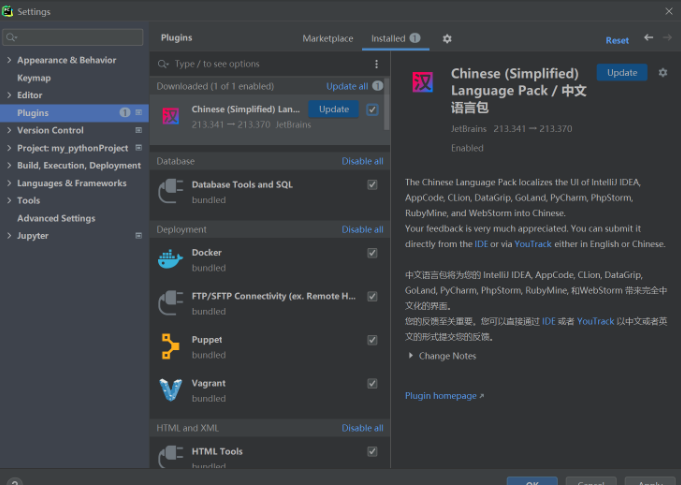The height and width of the screenshot is (485, 681).
Task: Click the Chinese Language Pack icon in plugin list
Action: coord(171,116)
